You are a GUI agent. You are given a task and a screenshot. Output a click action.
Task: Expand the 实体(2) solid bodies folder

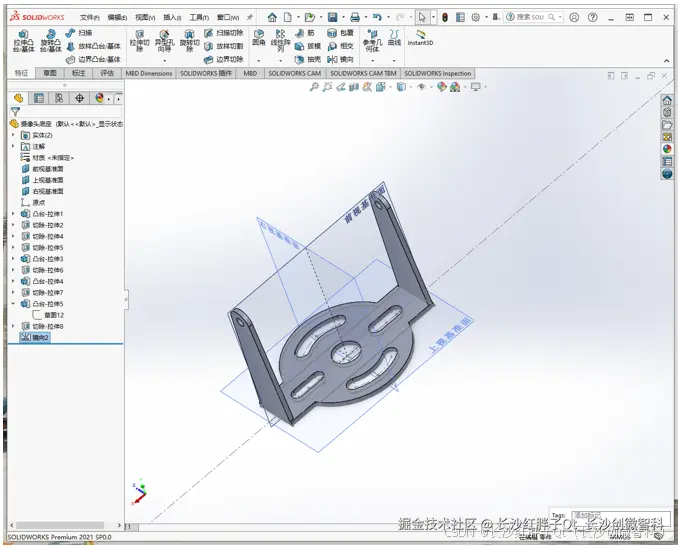[x=13, y=135]
